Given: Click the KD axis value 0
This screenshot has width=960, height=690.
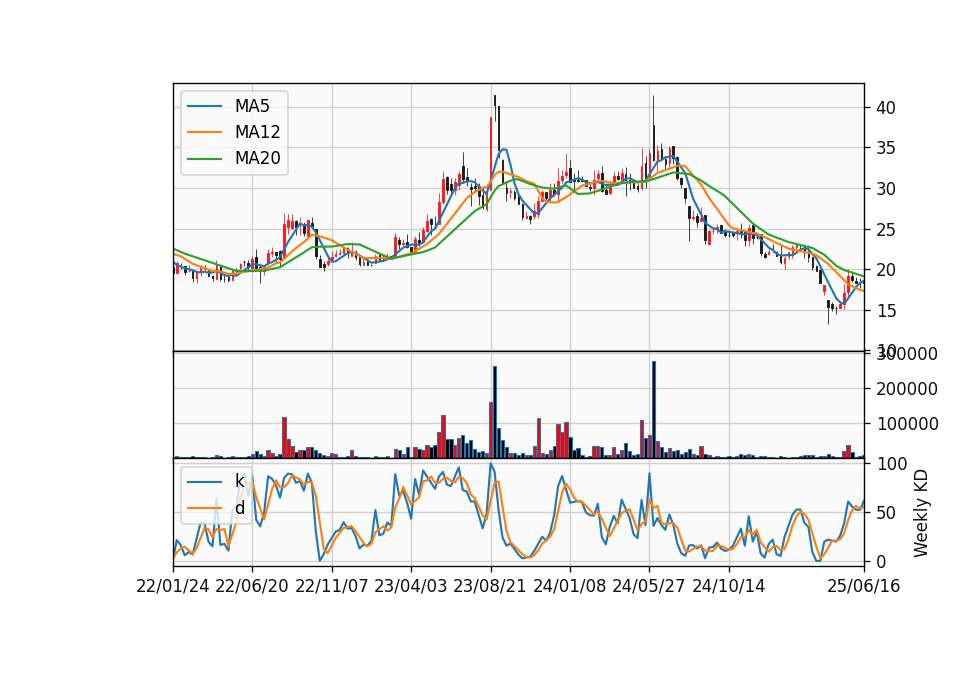Looking at the screenshot, I should click(x=881, y=561).
